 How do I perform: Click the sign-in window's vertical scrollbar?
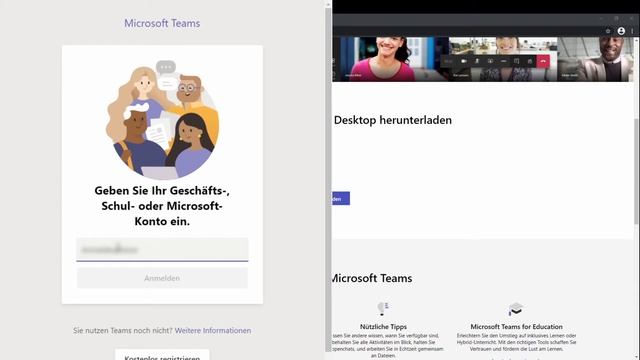click(328, 180)
